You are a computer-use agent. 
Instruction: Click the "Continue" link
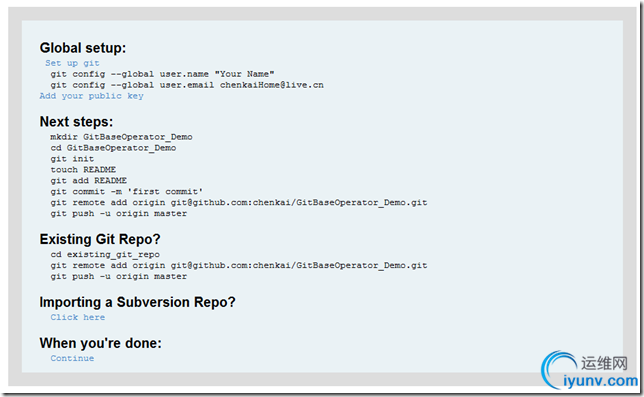72,358
